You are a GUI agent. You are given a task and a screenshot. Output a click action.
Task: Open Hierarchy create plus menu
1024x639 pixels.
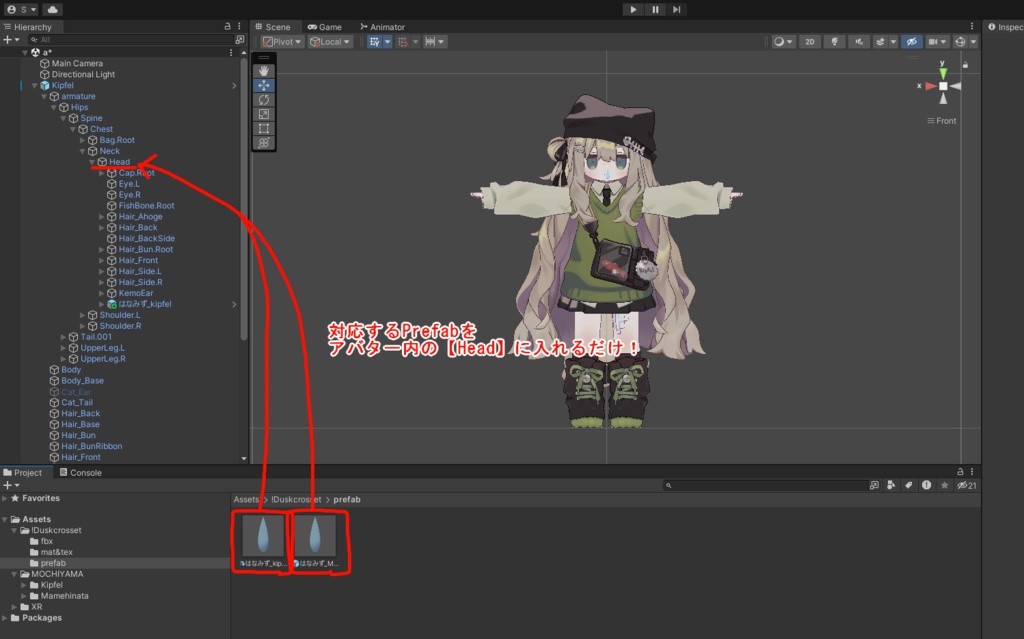[11, 40]
